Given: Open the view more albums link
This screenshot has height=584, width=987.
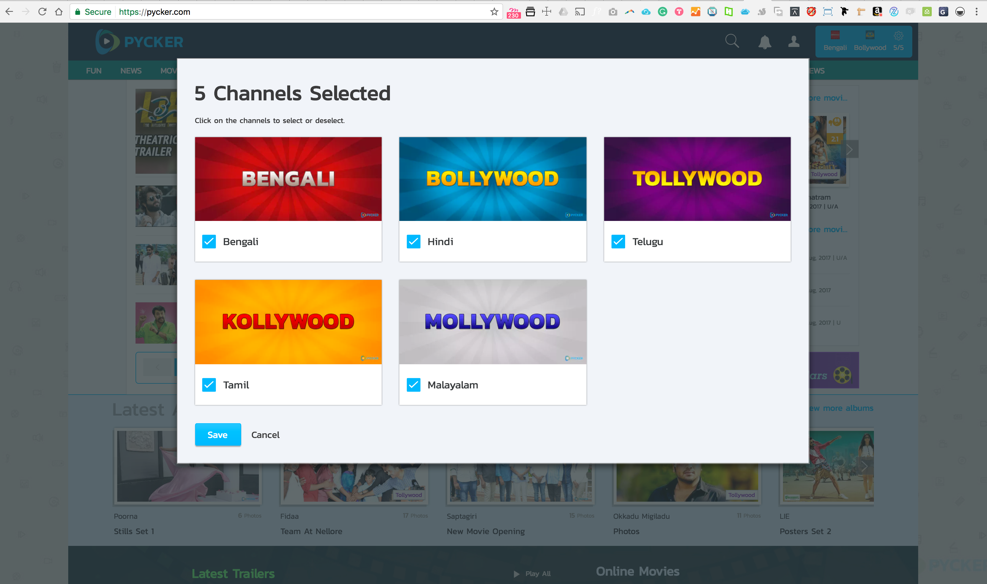Looking at the screenshot, I should 842,408.
